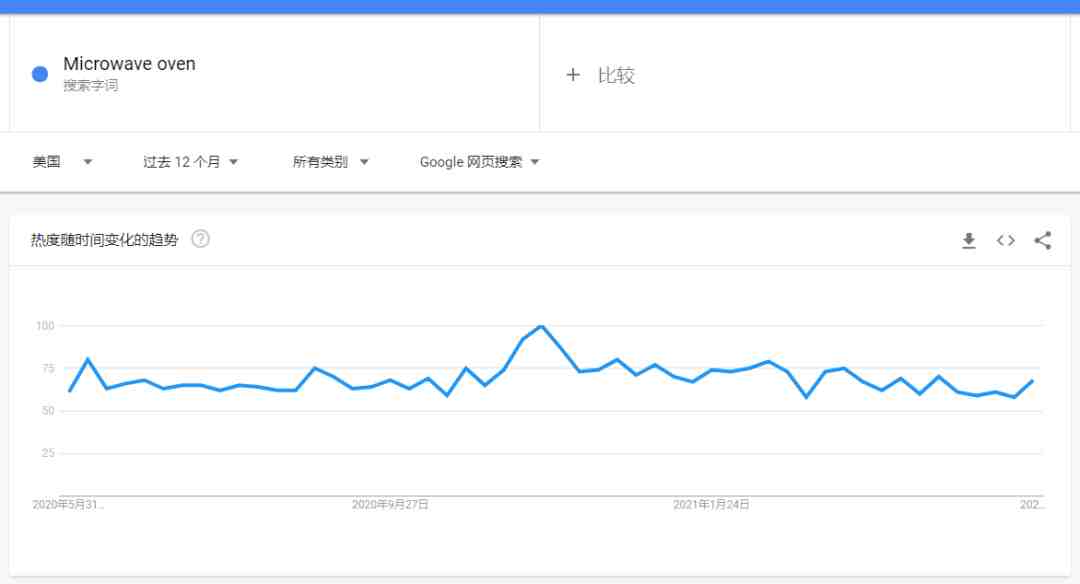This screenshot has width=1080, height=584.
Task: Click the 2021年1月24日 axis date label
Action: (711, 505)
